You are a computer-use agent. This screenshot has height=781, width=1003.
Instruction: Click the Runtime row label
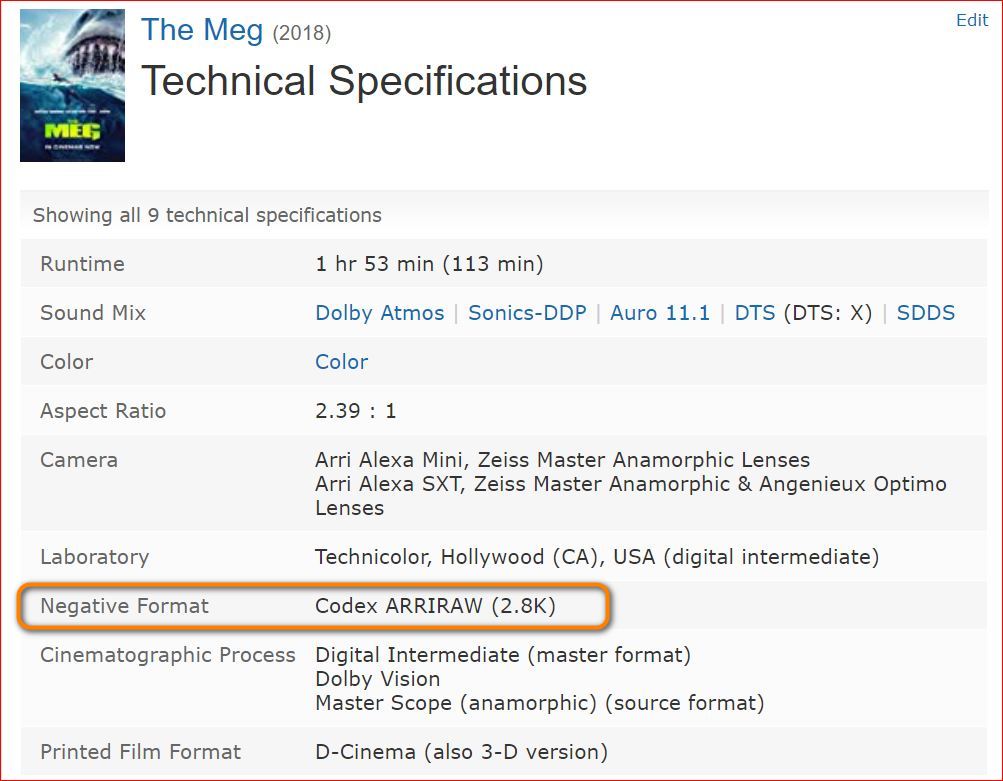(x=82, y=264)
